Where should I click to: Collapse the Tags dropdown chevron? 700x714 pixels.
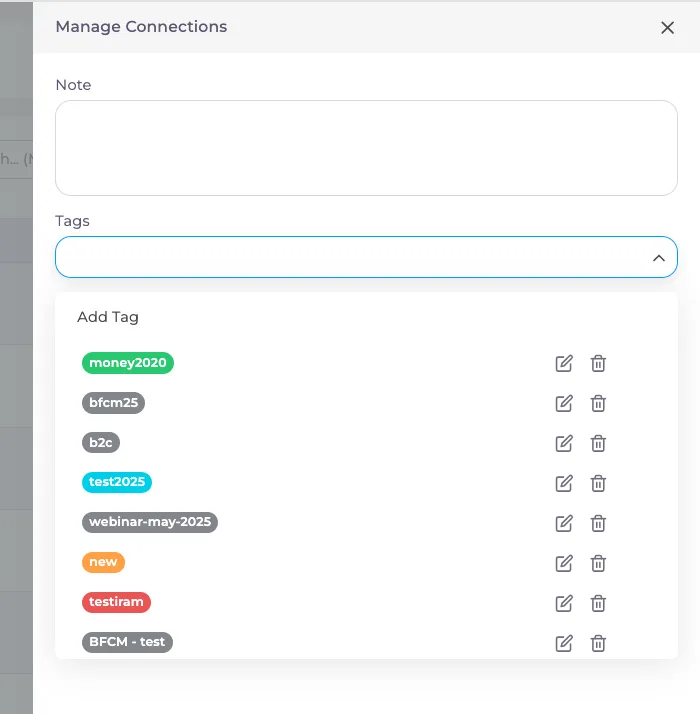click(x=659, y=258)
